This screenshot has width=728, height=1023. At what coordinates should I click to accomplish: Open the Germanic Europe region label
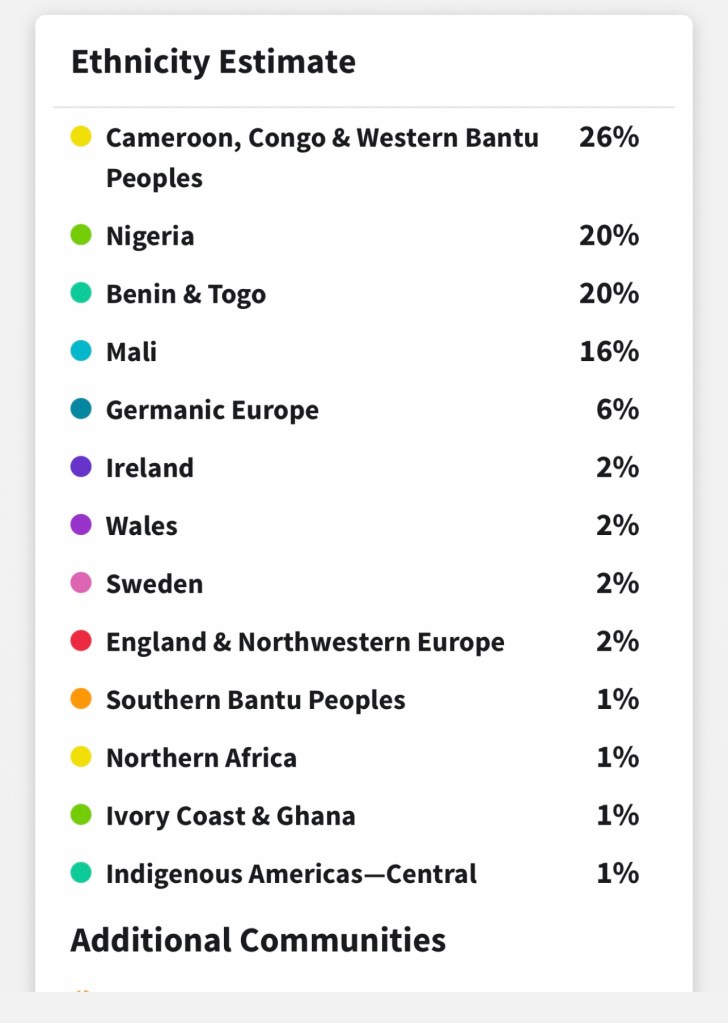click(x=212, y=410)
